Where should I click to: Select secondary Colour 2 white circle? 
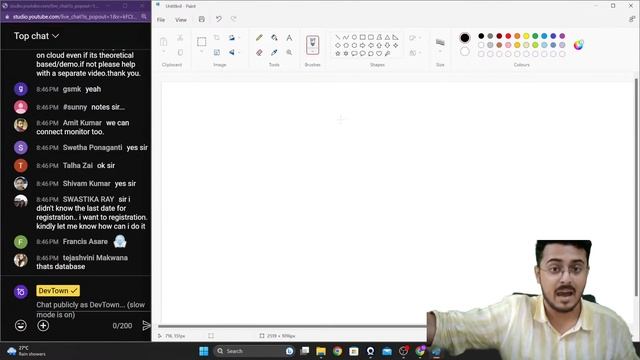click(464, 51)
